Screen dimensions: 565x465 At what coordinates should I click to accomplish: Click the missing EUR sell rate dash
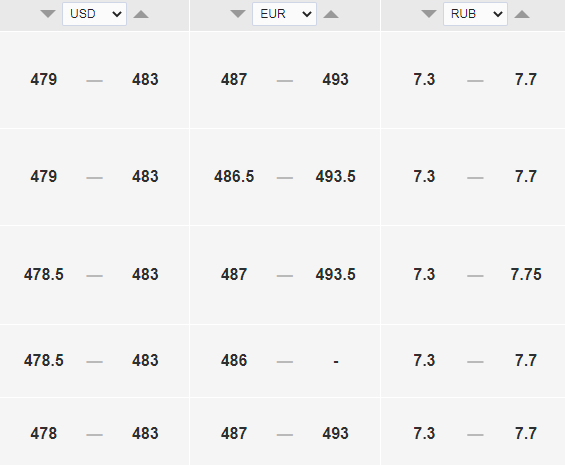coord(336,361)
